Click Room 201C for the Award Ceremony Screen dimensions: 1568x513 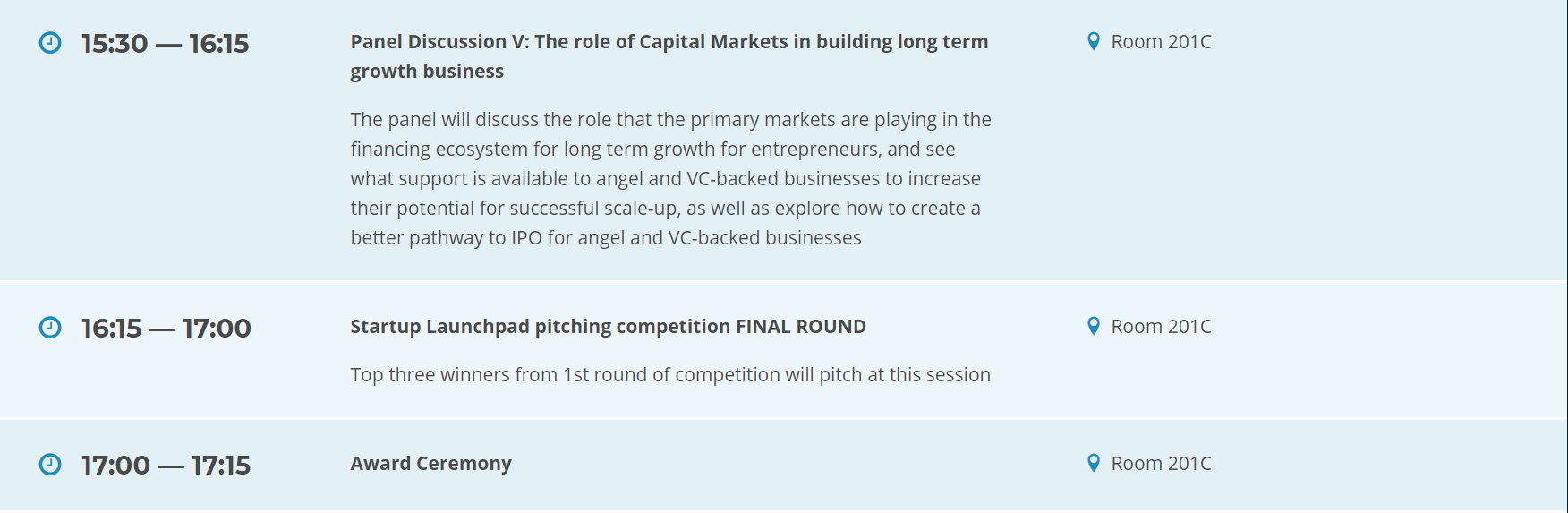(1161, 464)
